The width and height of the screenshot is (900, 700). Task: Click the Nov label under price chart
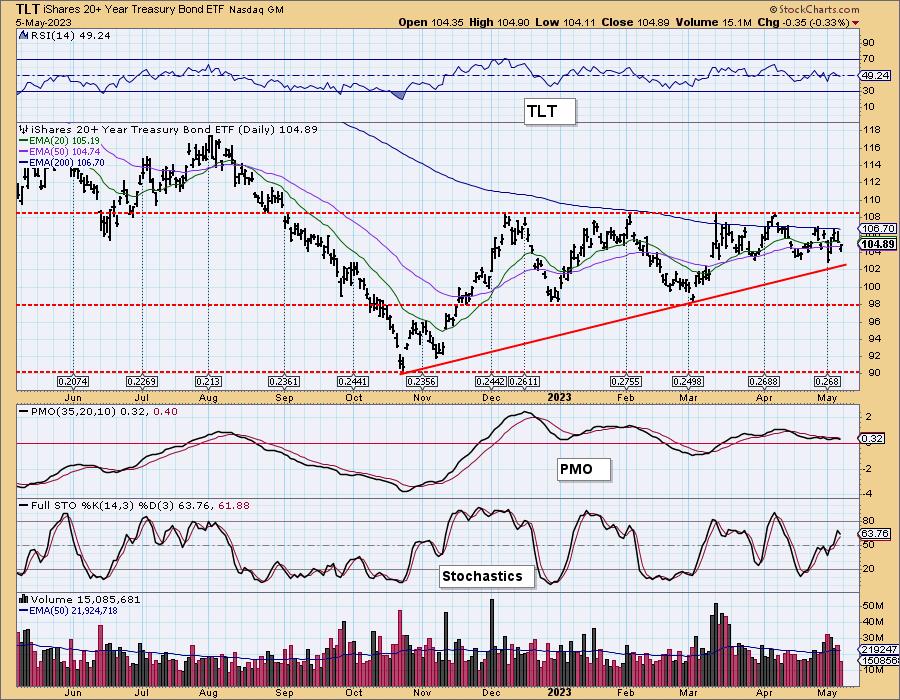tap(422, 398)
